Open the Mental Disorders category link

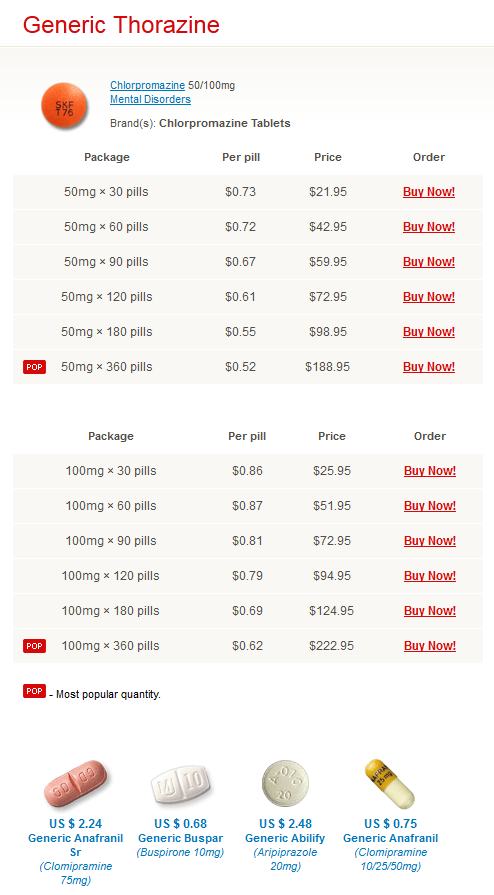pos(150,99)
